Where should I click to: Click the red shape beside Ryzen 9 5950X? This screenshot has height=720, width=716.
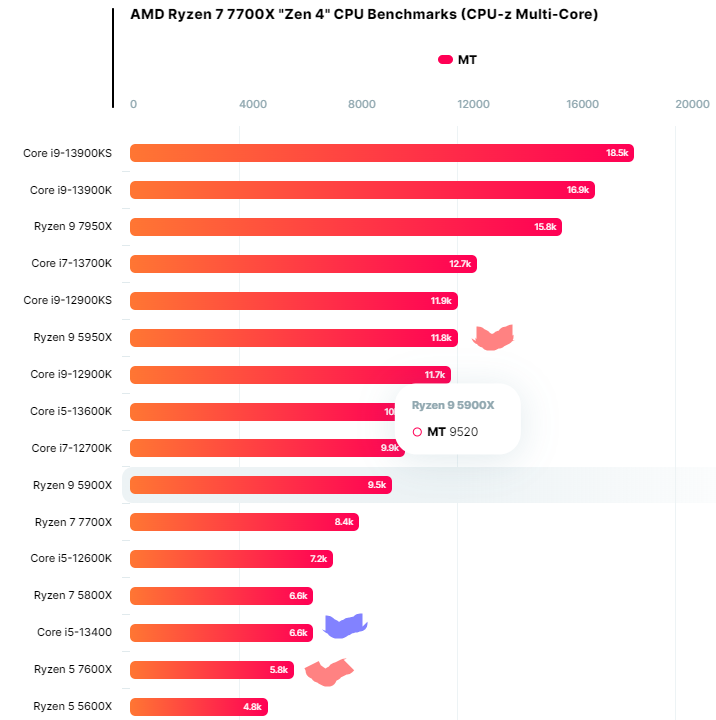point(493,337)
